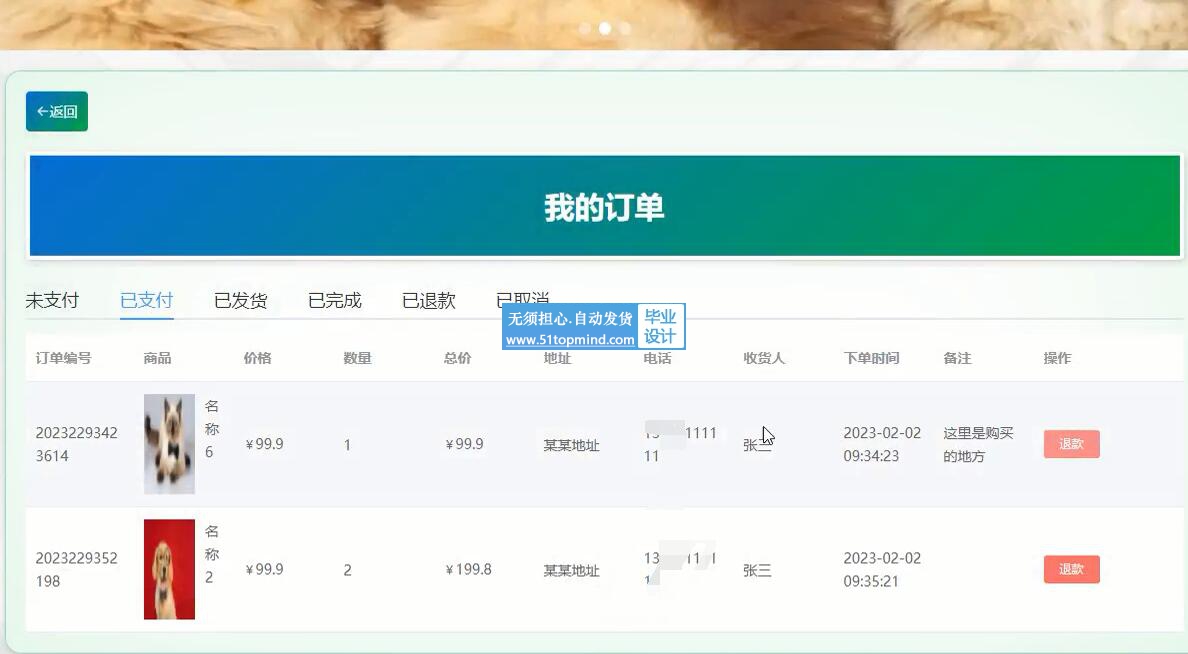Viewport: 1188px width, 654px height.
Task: Select the 已支付 tab
Action: pos(146,301)
